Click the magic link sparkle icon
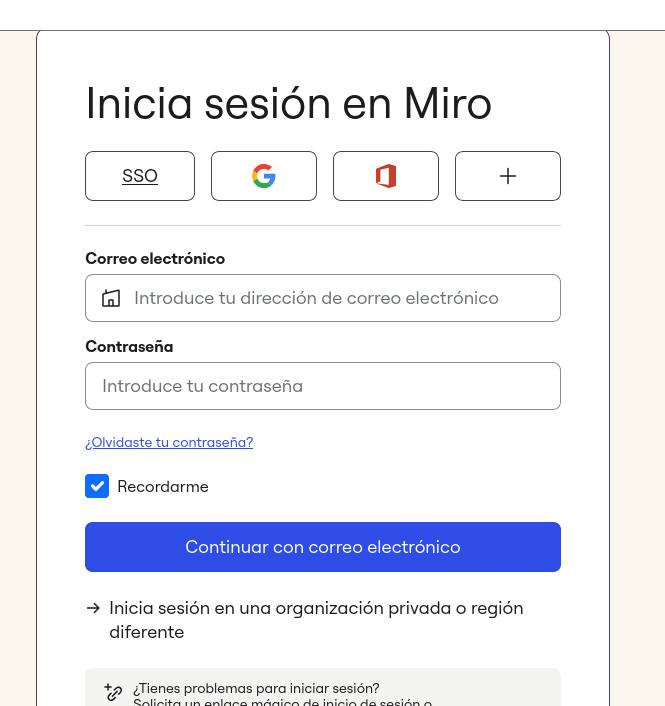The width and height of the screenshot is (665, 706). coord(113,691)
